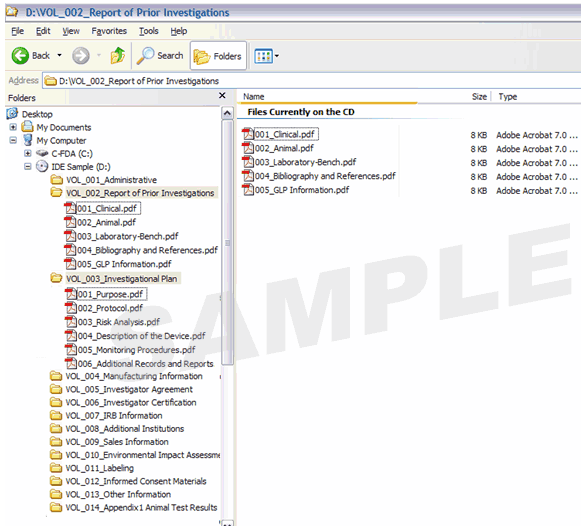The height and width of the screenshot is (530, 583).
Task: Collapse the My Computer tree node
Action: tap(13, 140)
